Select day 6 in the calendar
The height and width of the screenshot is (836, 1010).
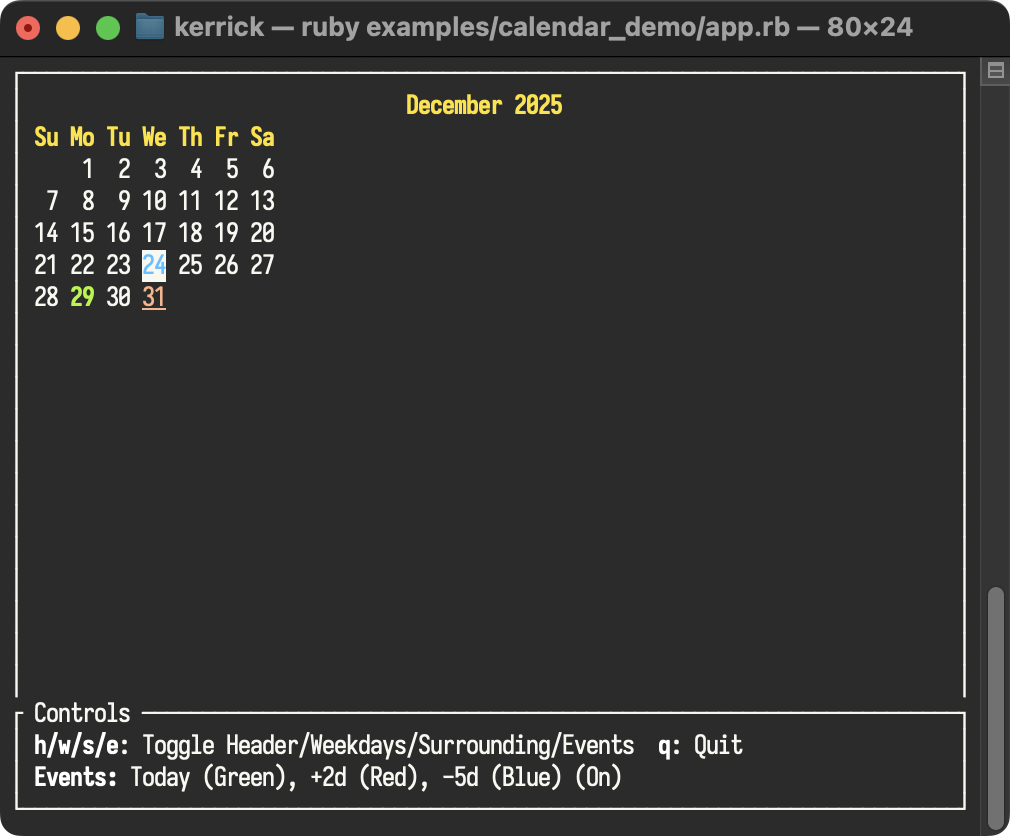[x=269, y=169]
